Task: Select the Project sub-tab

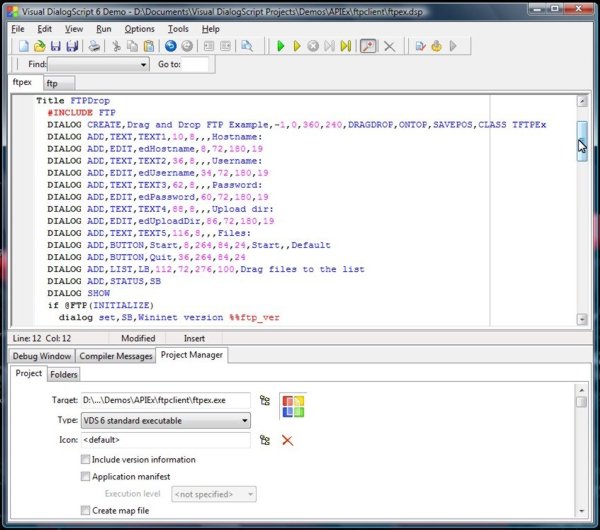Action: coord(29,373)
